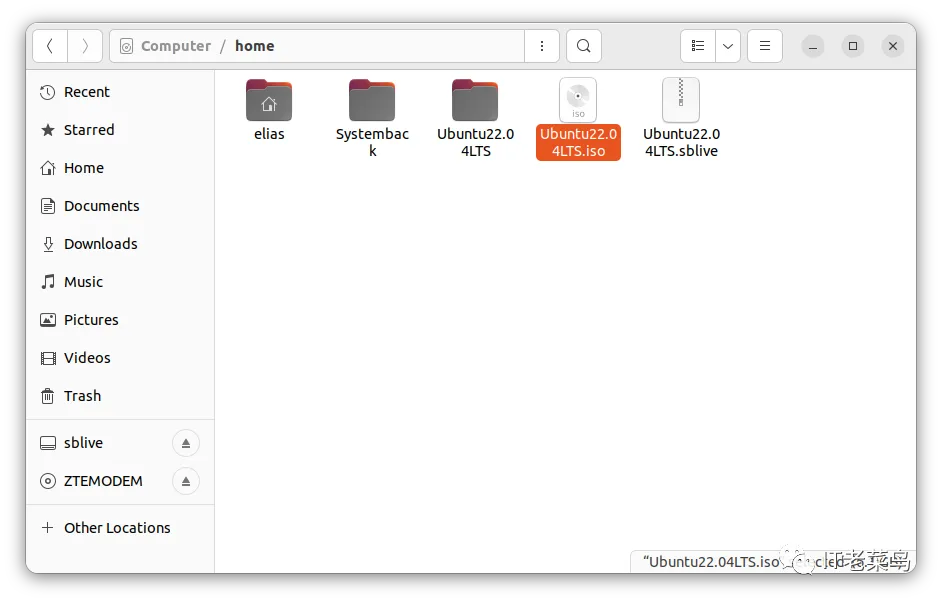This screenshot has height=602, width=942.
Task: Select the Systemback folder icon
Action: click(372, 100)
